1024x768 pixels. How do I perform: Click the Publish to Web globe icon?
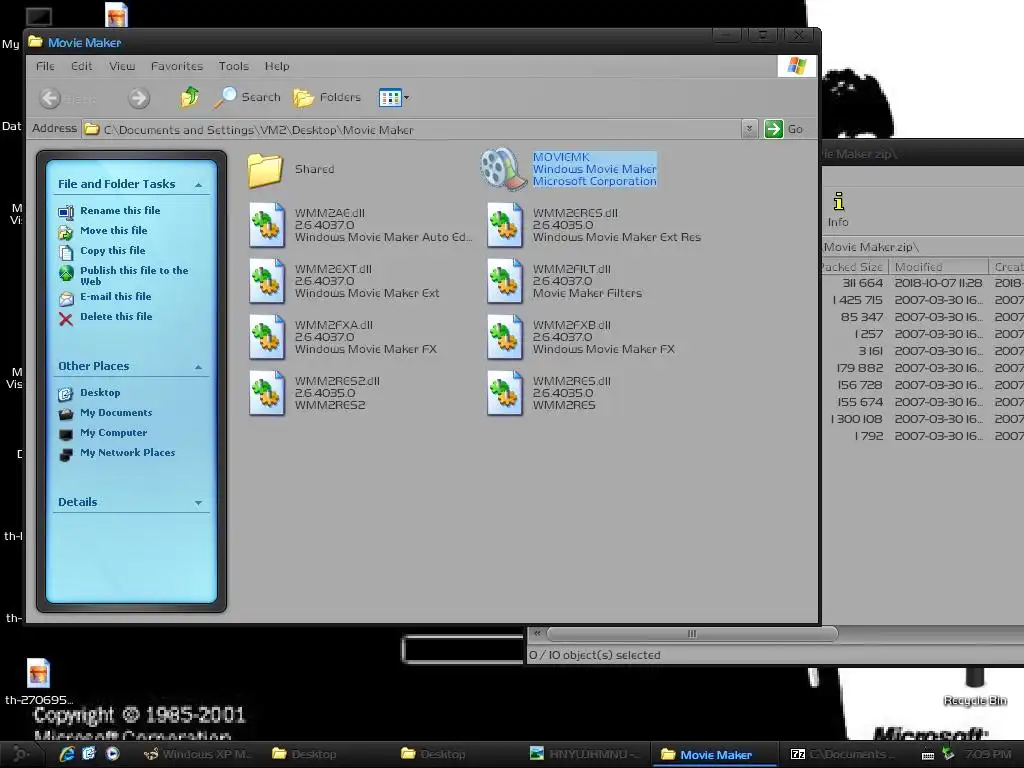[66, 273]
